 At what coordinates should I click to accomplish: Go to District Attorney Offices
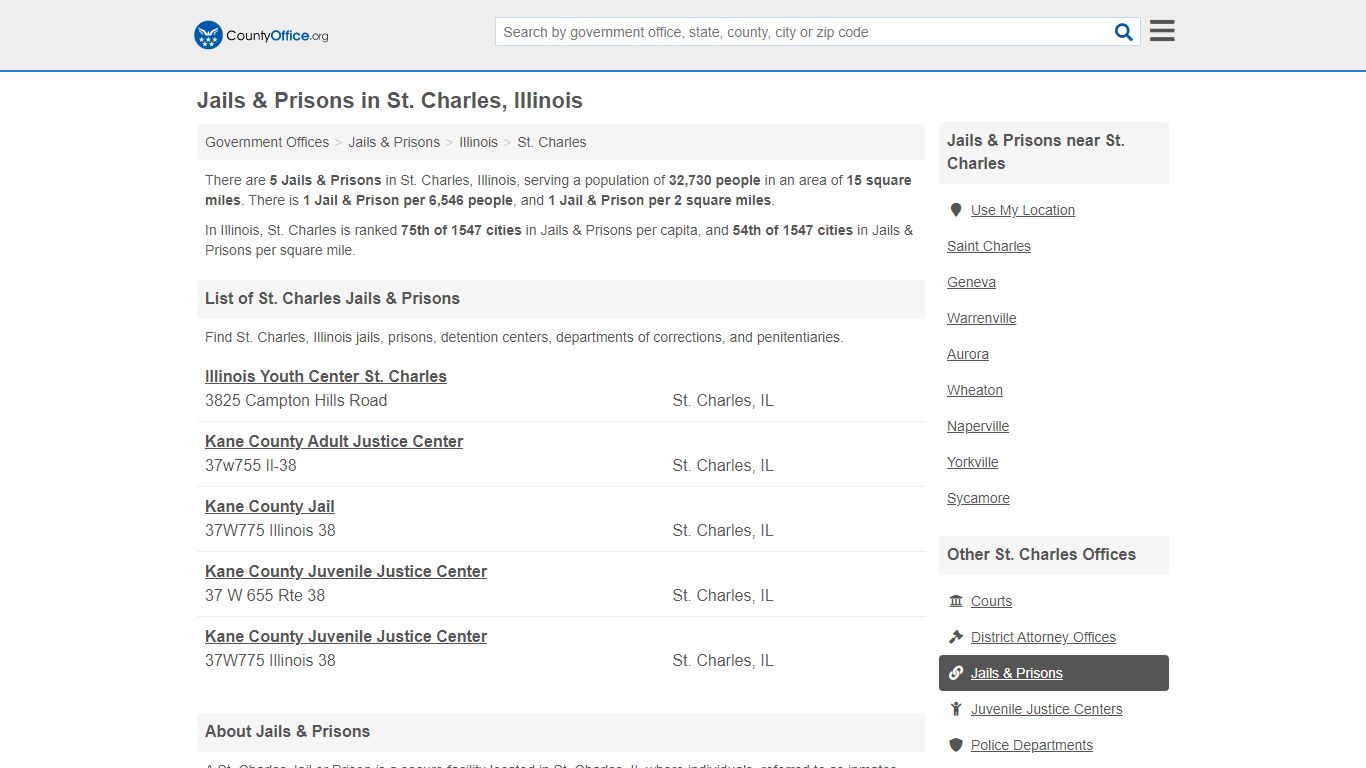(x=1043, y=637)
